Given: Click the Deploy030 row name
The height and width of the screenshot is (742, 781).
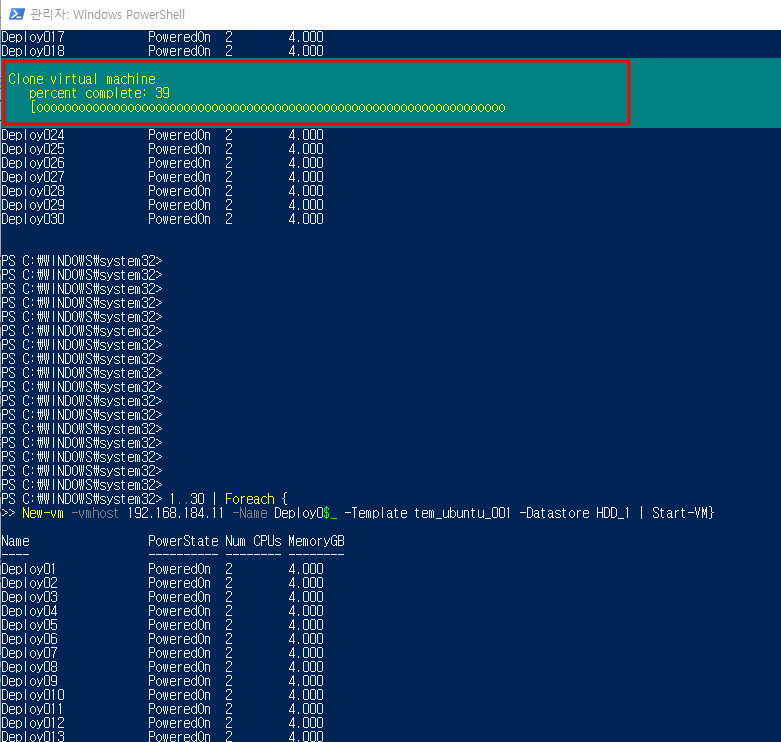Looking at the screenshot, I should pos(33,219).
